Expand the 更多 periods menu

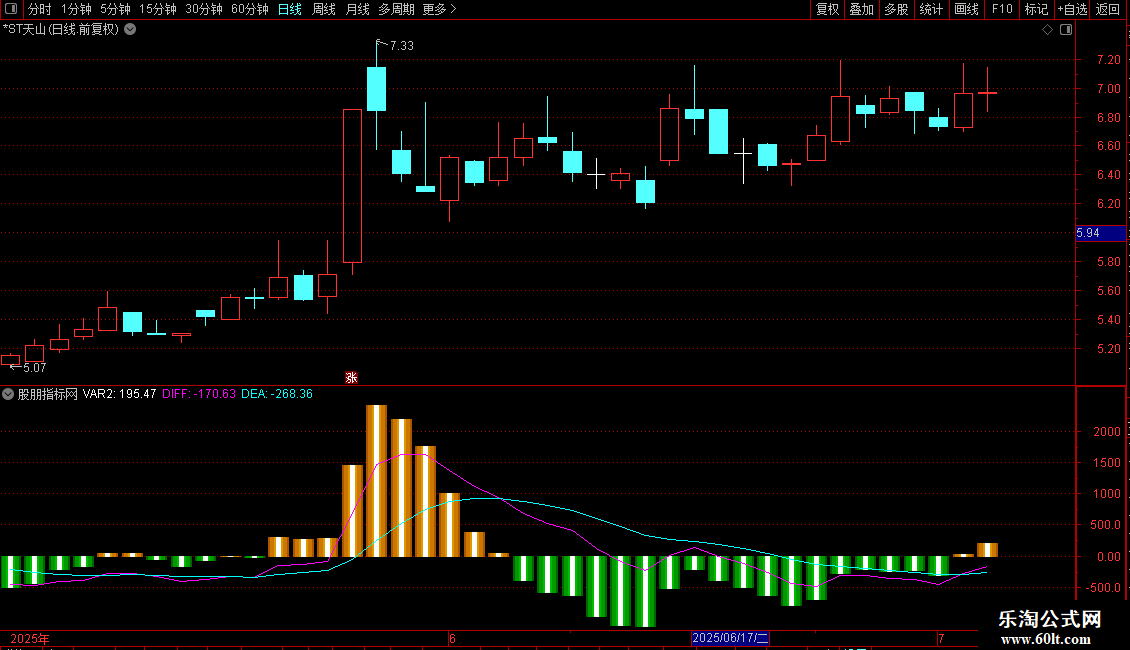(x=439, y=9)
